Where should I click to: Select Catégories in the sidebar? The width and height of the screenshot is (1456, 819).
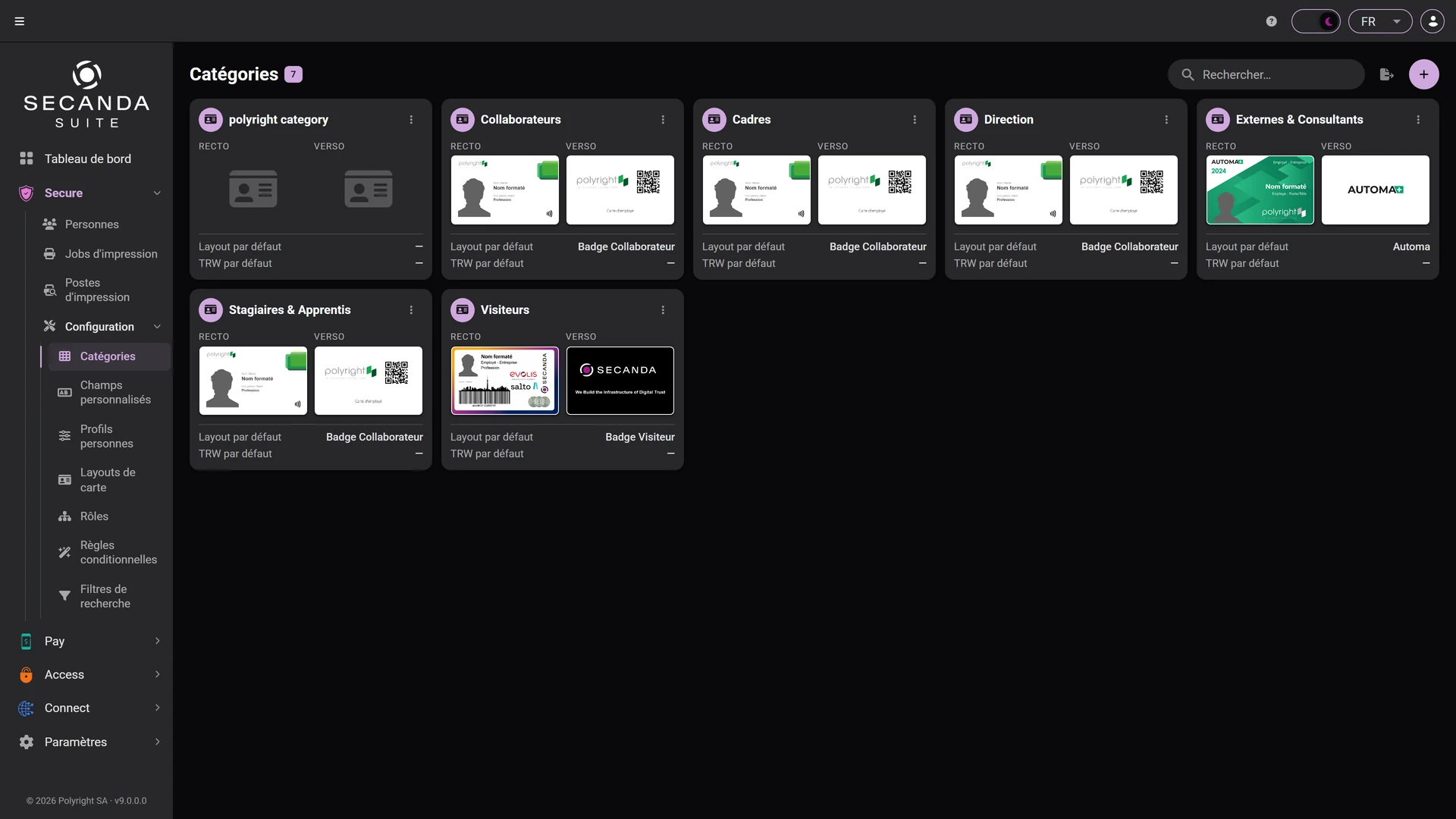[x=108, y=356]
